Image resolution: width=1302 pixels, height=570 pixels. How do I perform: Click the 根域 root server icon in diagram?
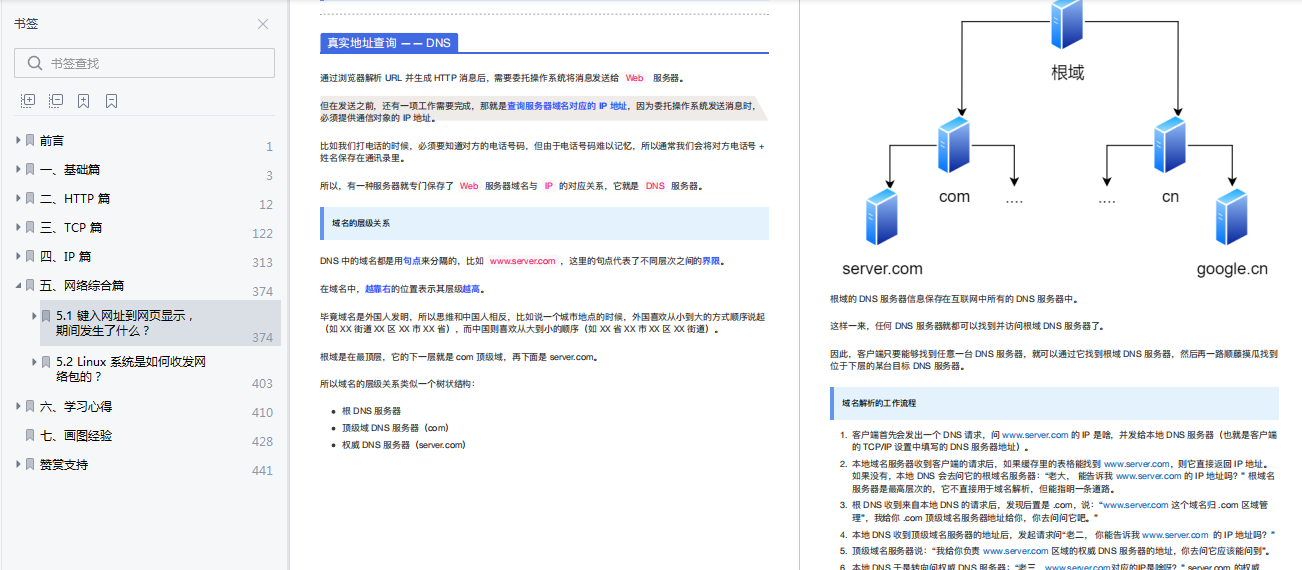click(1068, 24)
